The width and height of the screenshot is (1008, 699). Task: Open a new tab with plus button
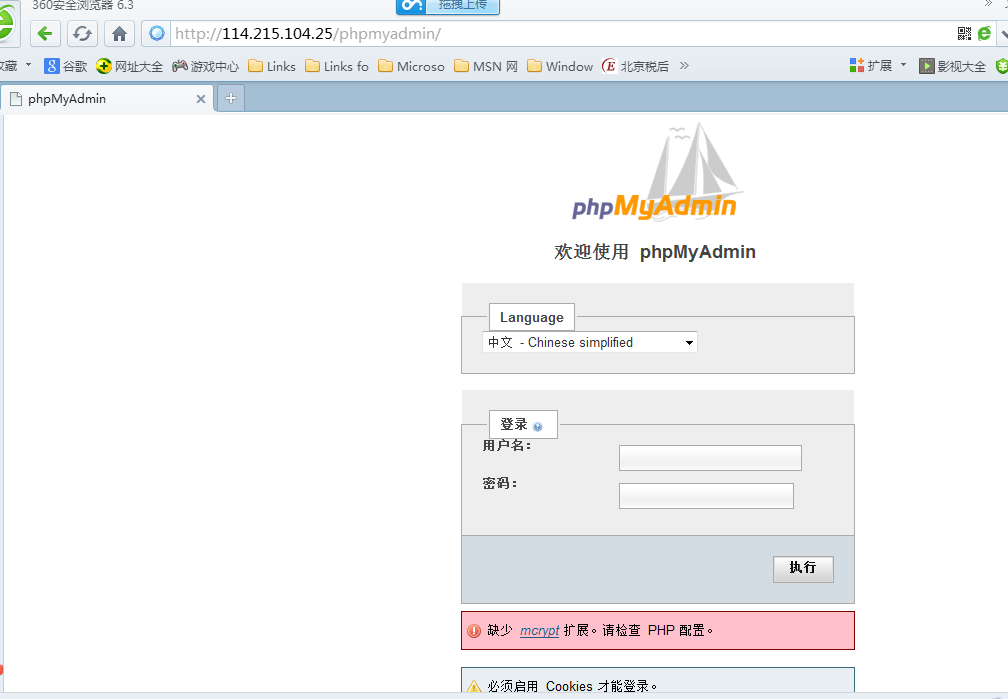[x=231, y=98]
